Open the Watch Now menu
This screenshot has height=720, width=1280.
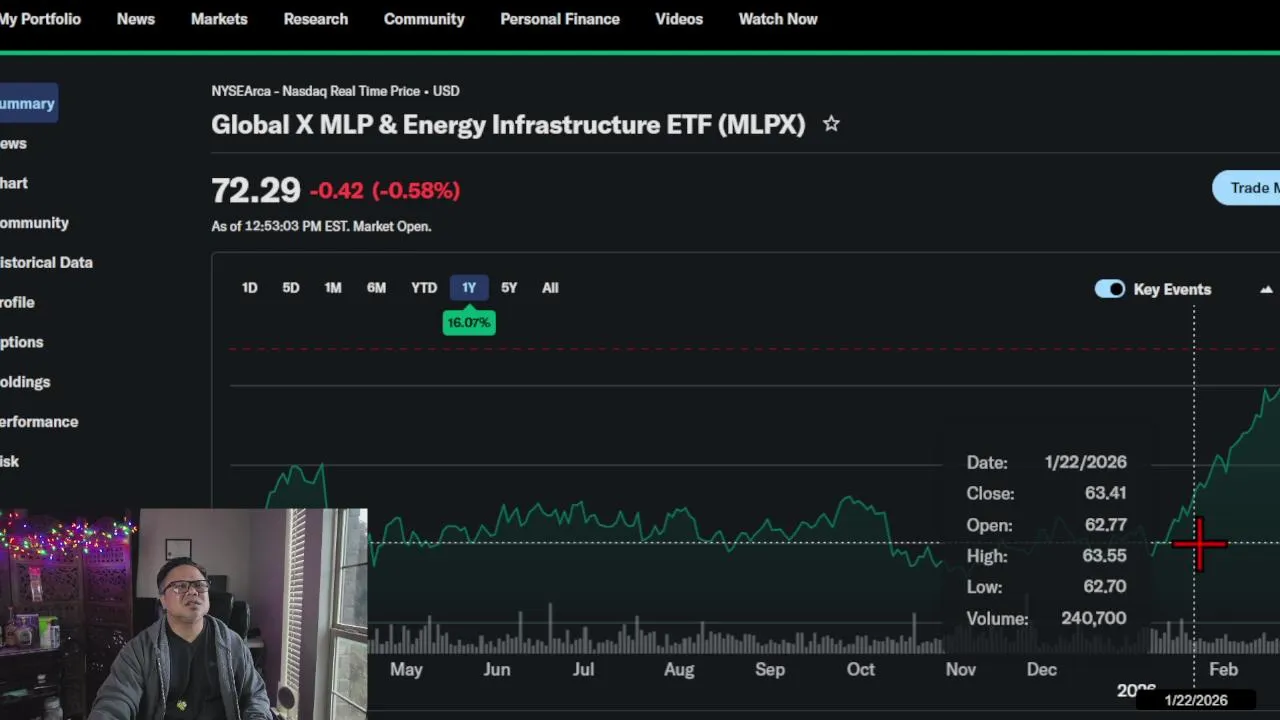point(778,19)
